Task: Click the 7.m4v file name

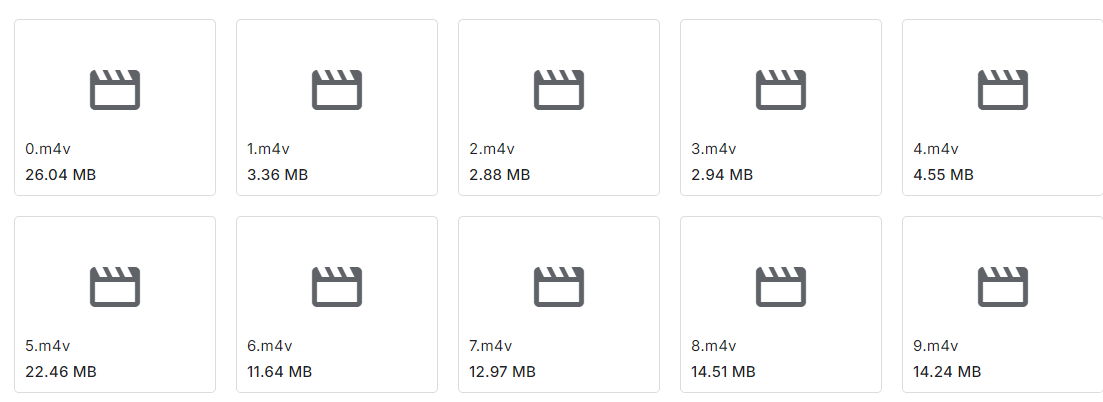Action: point(490,346)
